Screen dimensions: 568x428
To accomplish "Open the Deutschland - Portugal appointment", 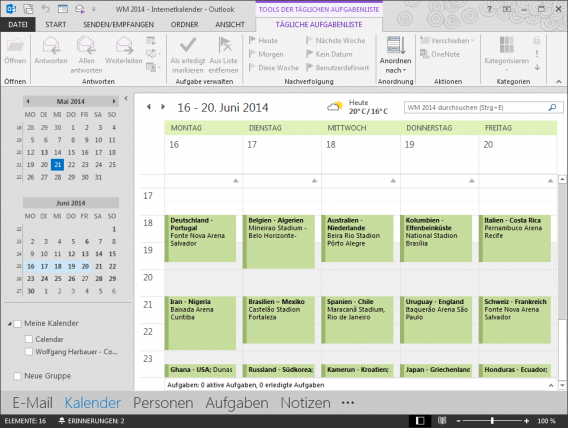I will (x=200, y=238).
